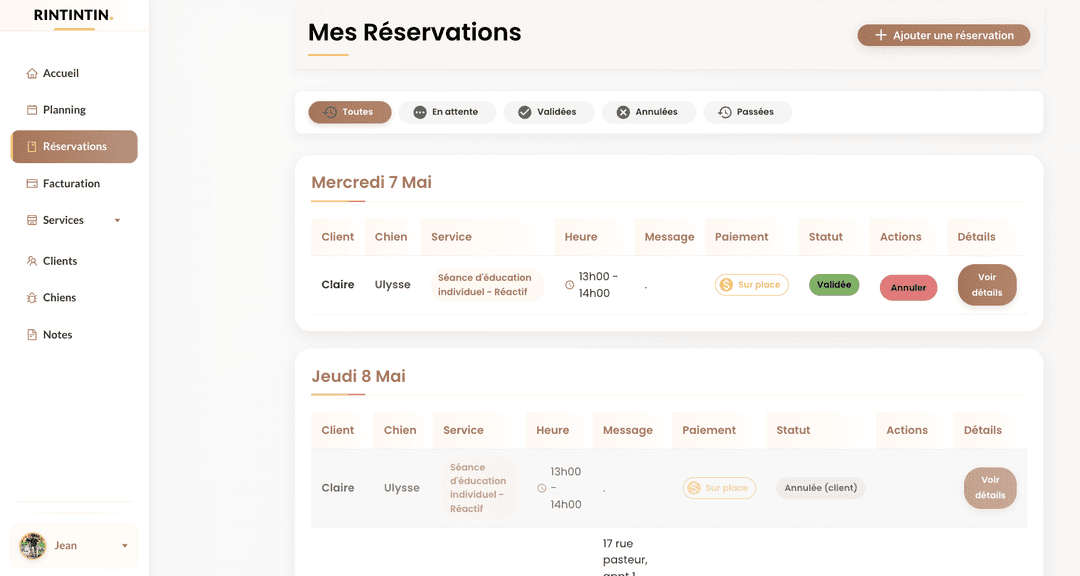1080x576 pixels.
Task: Click Voir détails for Mercredi 7 Mai
Action: [x=987, y=285]
